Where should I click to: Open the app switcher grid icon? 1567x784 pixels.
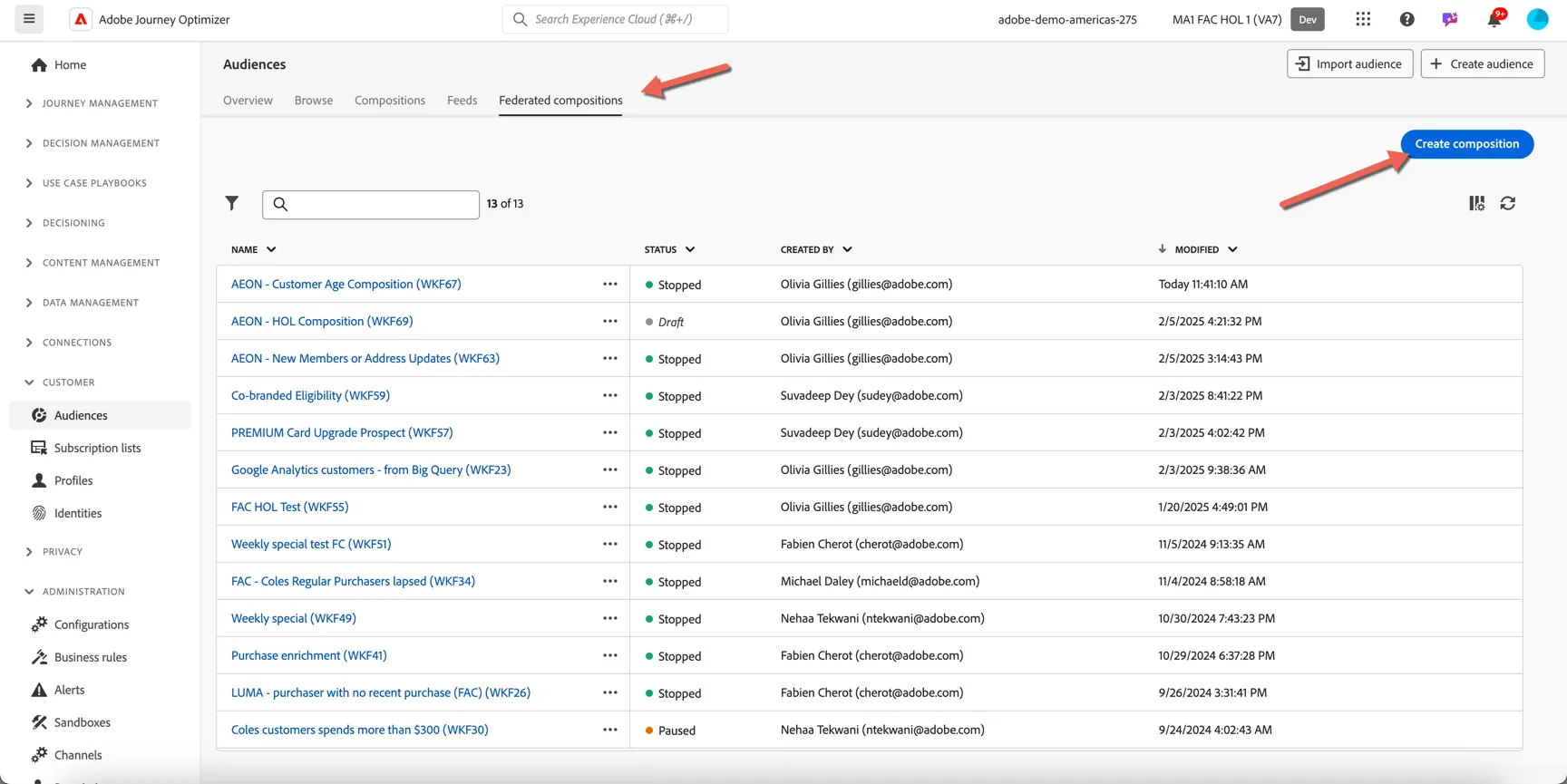[x=1363, y=19]
